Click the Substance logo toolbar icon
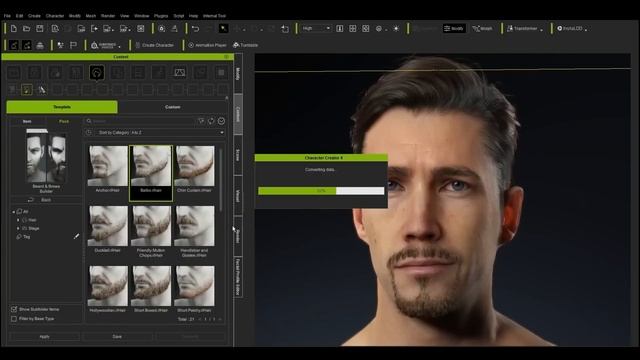The image size is (640, 360). [x=105, y=45]
